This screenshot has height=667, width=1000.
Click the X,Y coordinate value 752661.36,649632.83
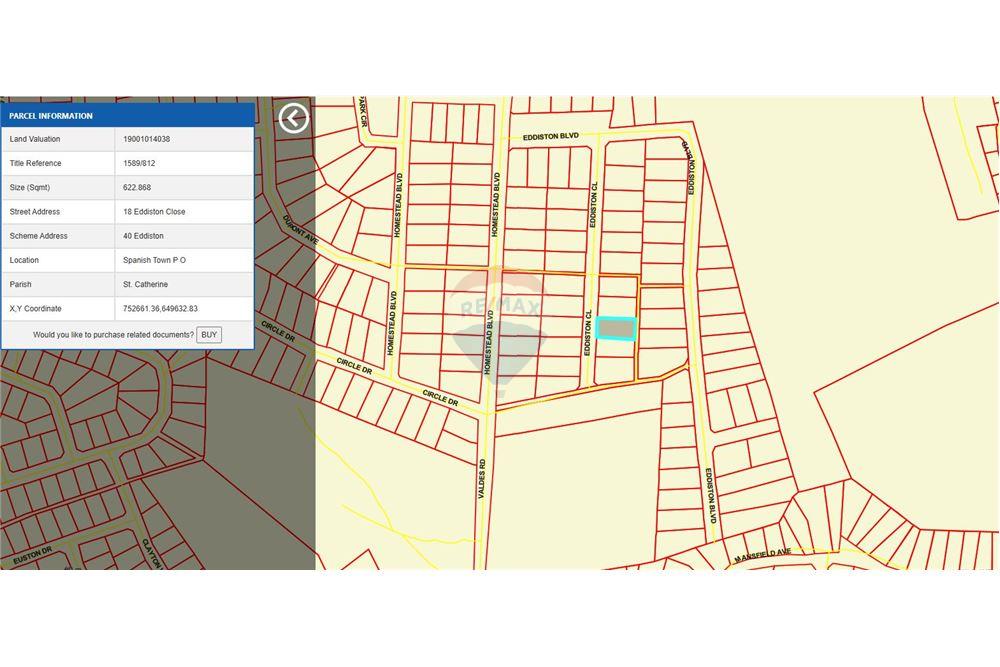coord(160,309)
